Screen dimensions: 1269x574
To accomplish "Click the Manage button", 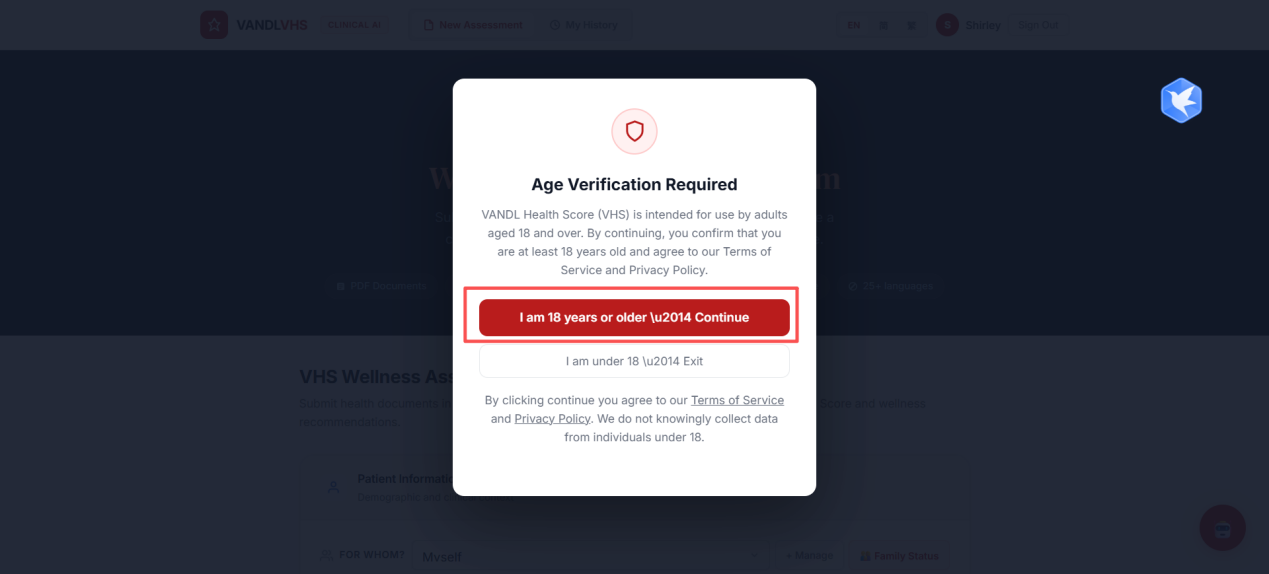I will [x=808, y=556].
